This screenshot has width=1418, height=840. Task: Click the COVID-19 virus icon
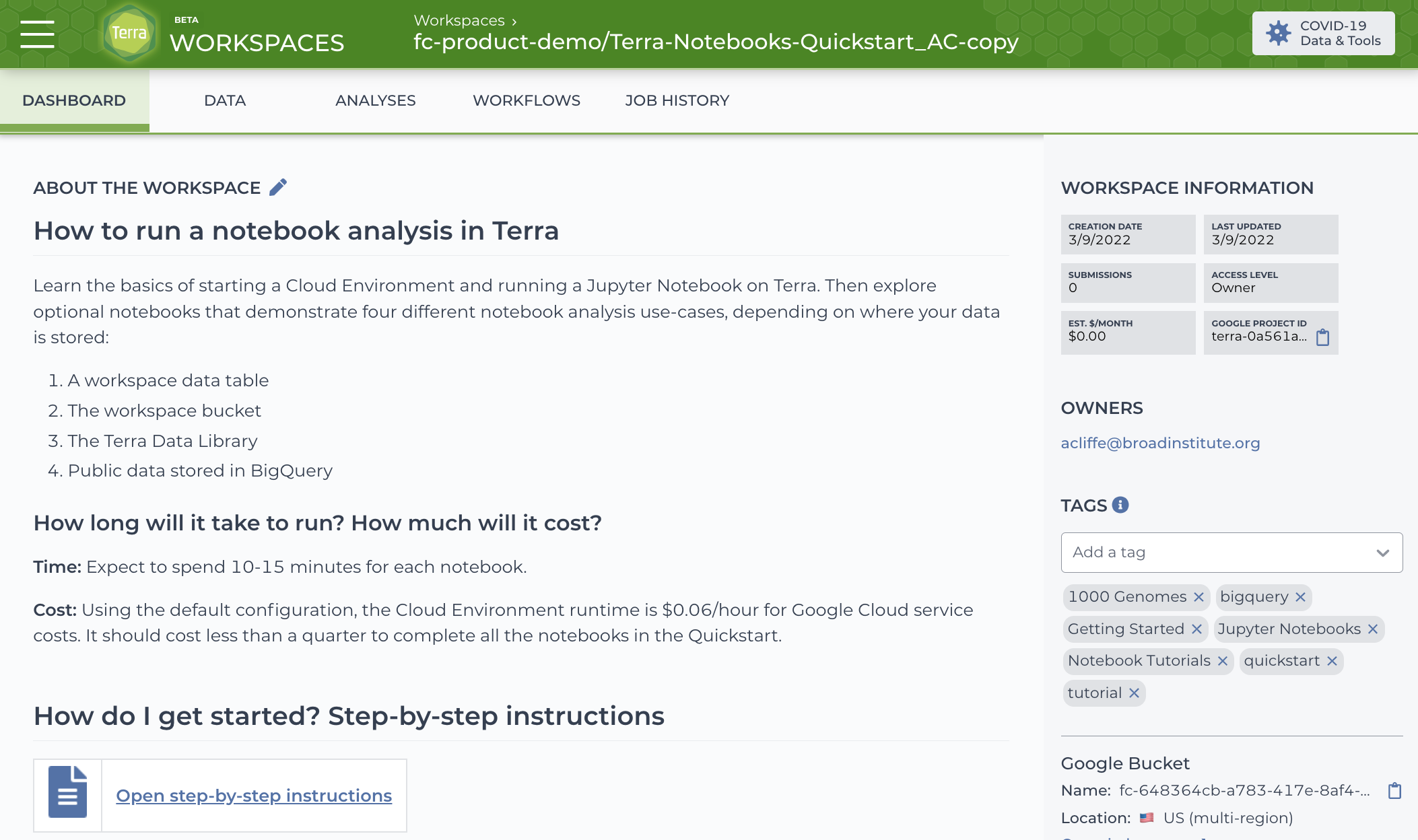pyautogui.click(x=1278, y=33)
